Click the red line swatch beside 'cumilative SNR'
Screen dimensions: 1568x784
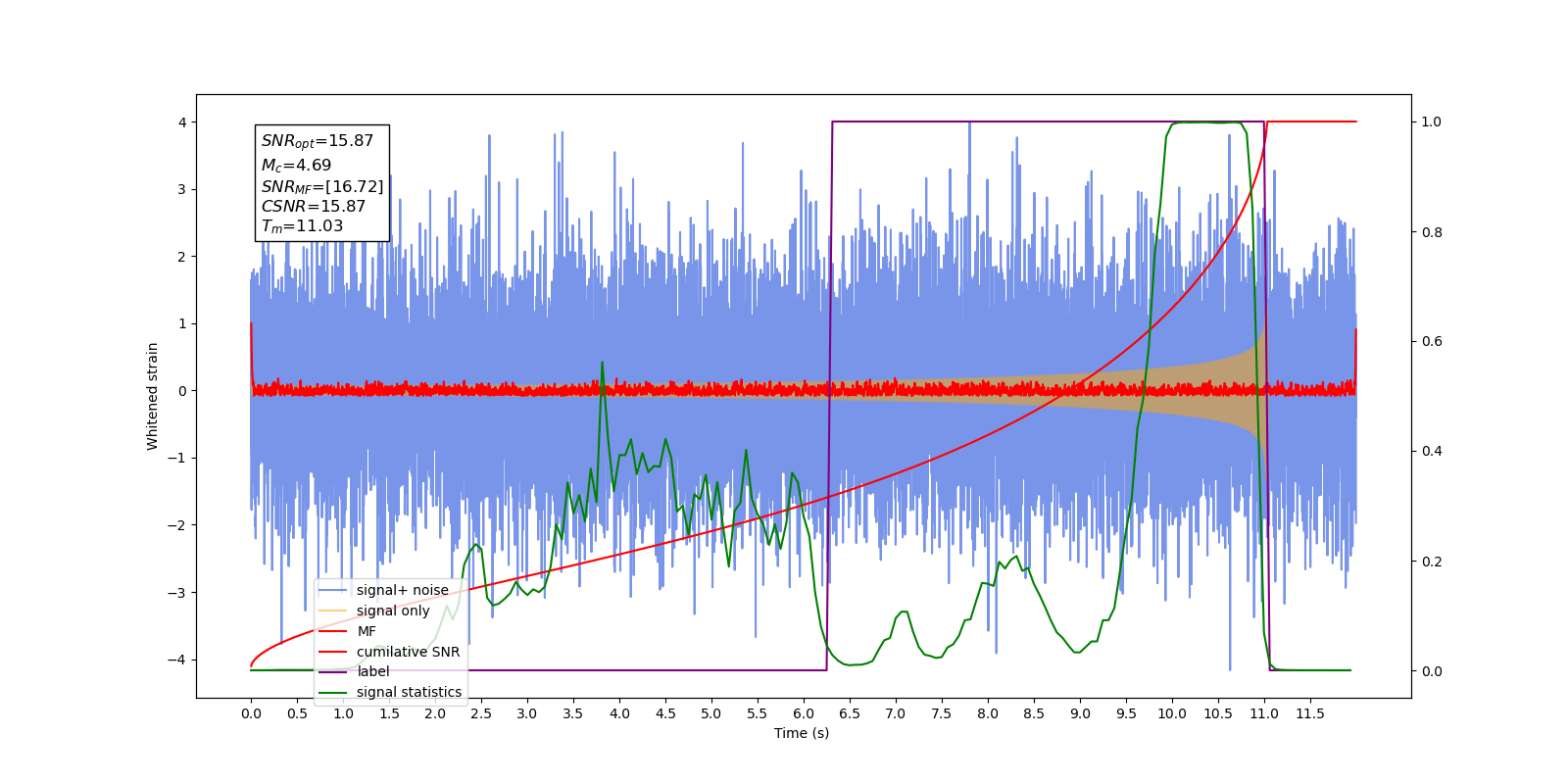pyautogui.click(x=333, y=652)
